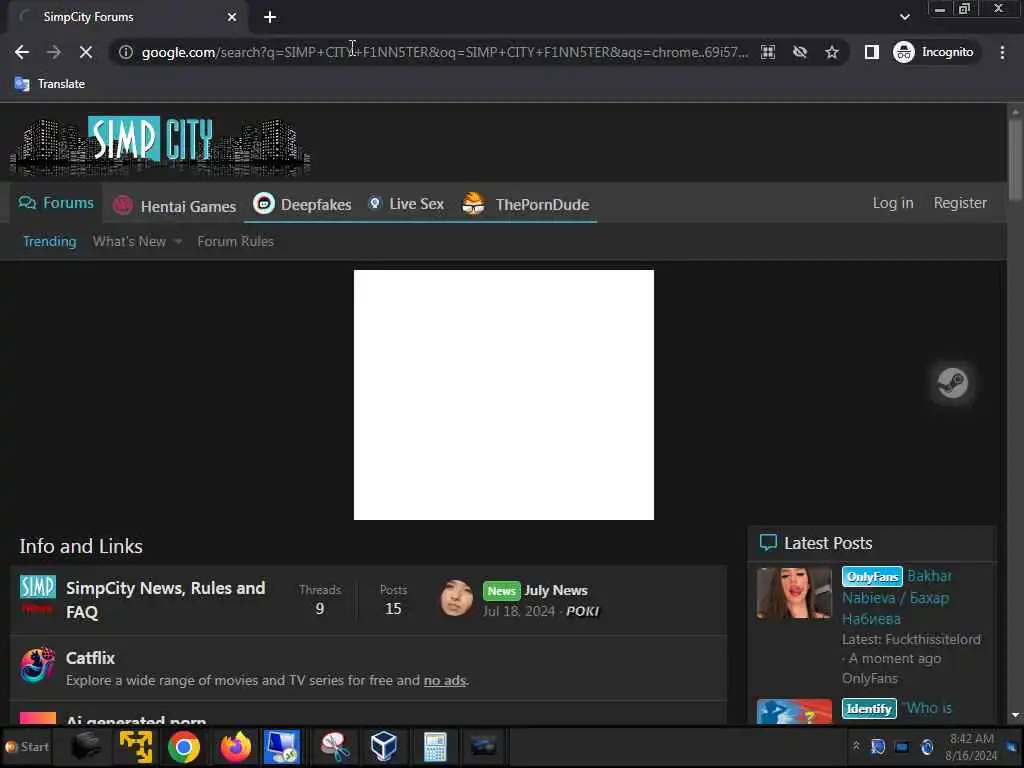This screenshot has height=768, width=1024.
Task: Go back with the browser back arrow
Action: click(22, 52)
